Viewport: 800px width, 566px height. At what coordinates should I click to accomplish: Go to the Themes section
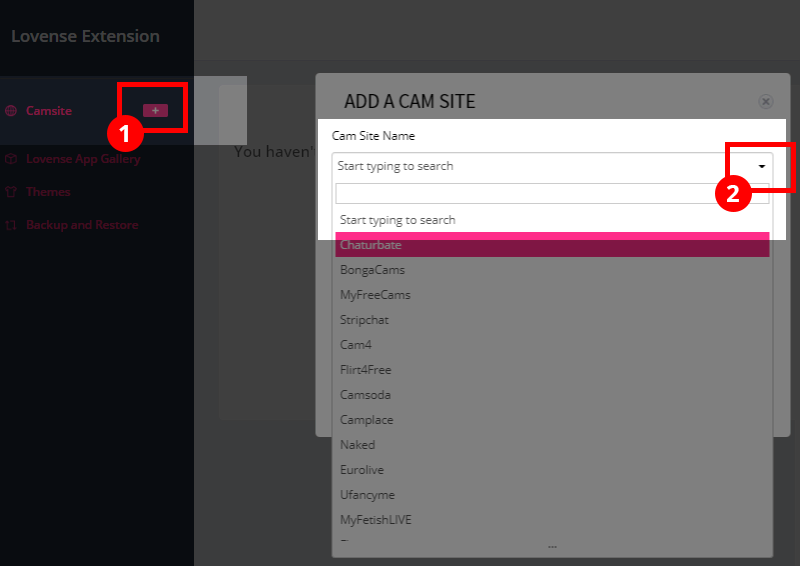[48, 192]
